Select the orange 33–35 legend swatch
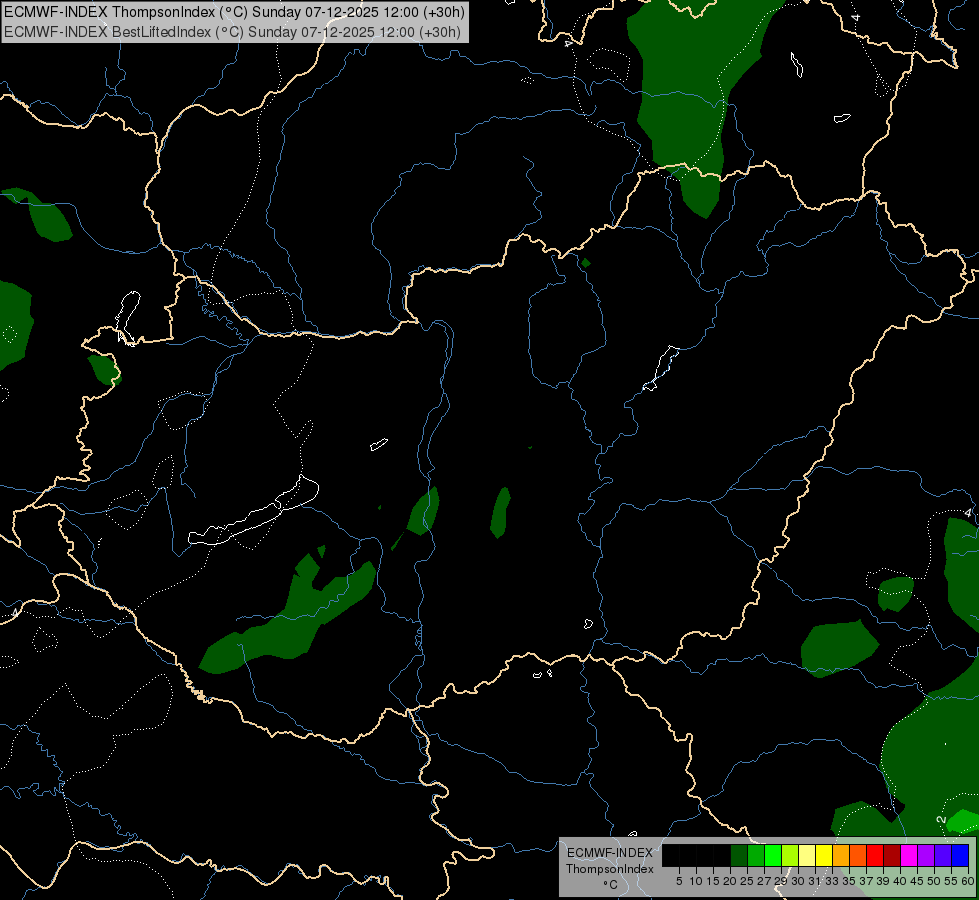979x900 pixels. tap(841, 855)
